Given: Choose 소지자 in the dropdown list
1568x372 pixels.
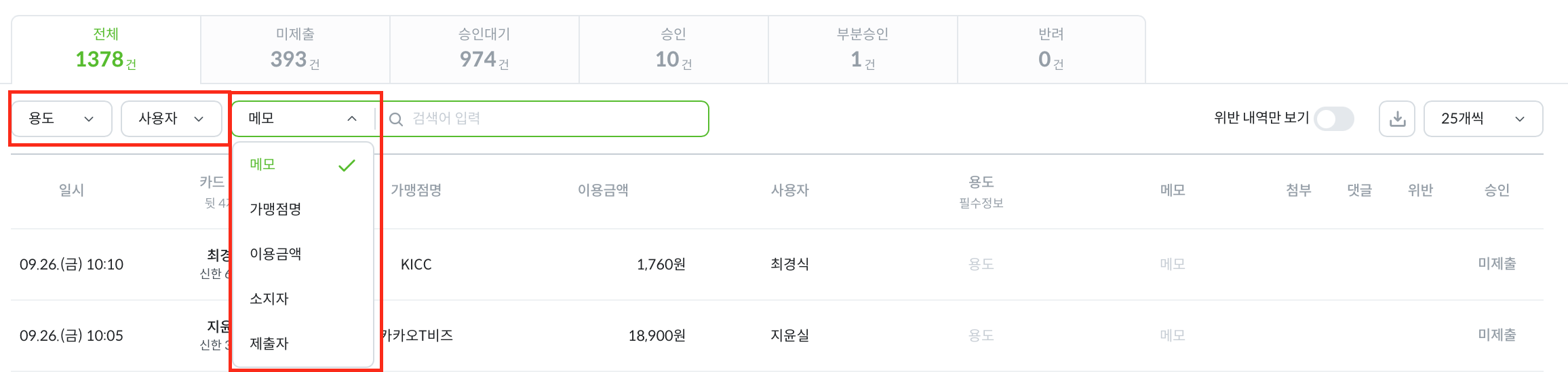Looking at the screenshot, I should (269, 299).
